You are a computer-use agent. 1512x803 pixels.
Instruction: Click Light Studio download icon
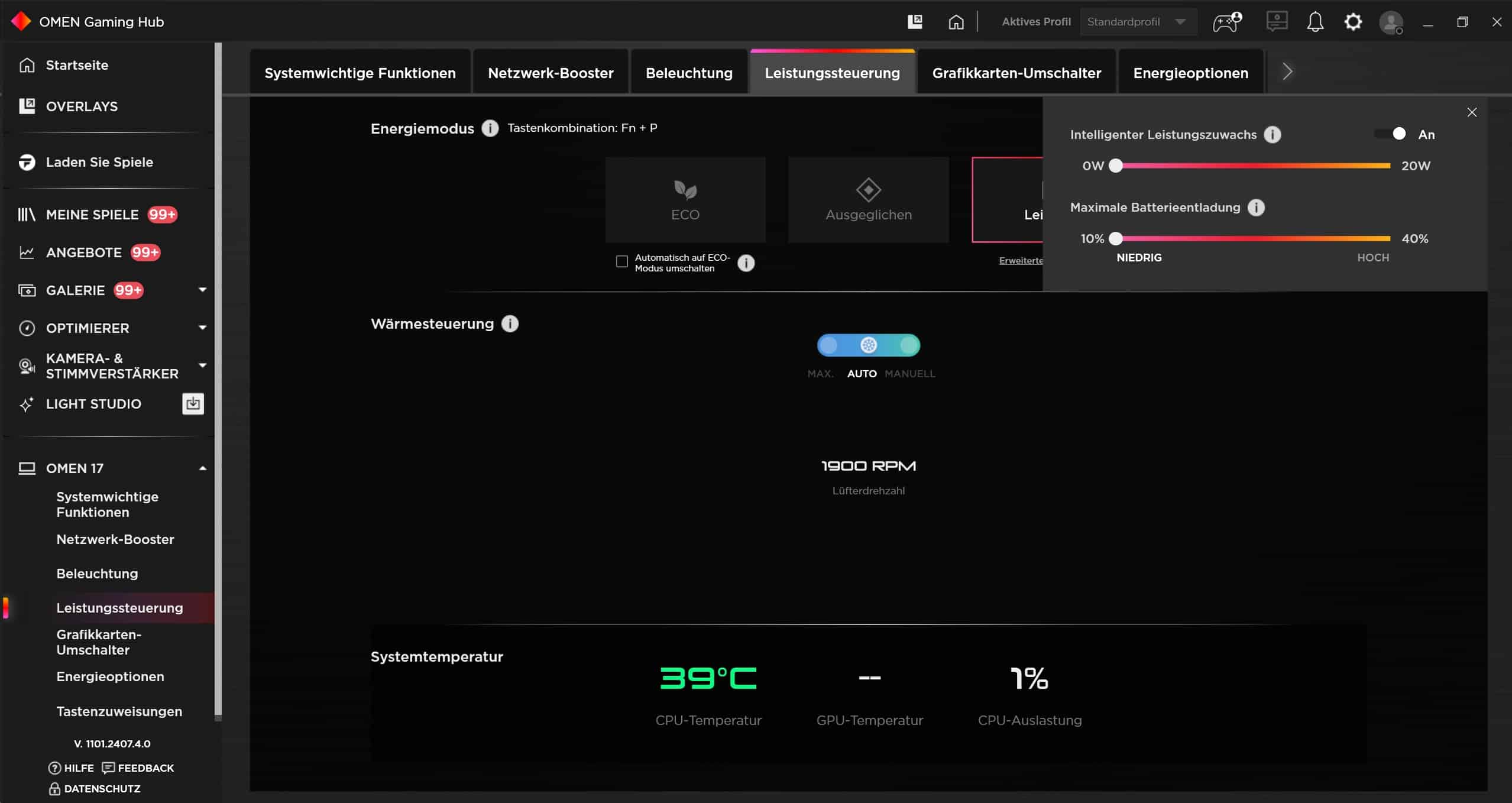pos(193,404)
